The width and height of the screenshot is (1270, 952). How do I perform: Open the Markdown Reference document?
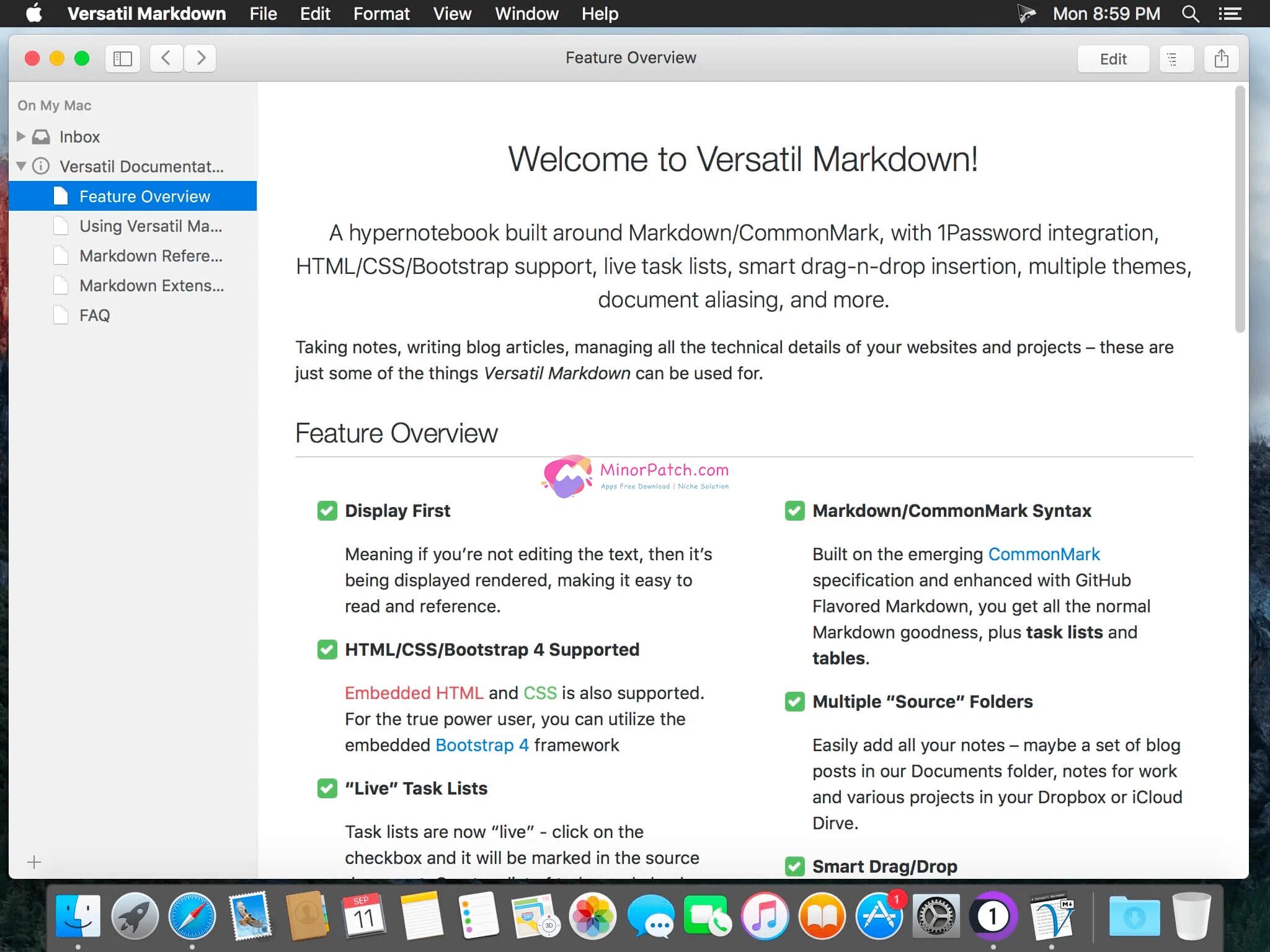151,256
